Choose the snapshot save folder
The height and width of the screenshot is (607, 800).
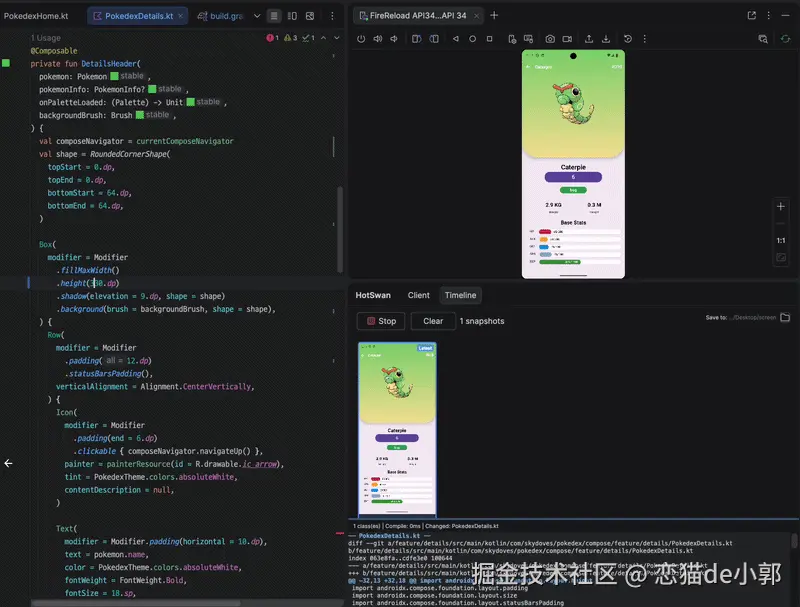pyautogui.click(x=785, y=317)
